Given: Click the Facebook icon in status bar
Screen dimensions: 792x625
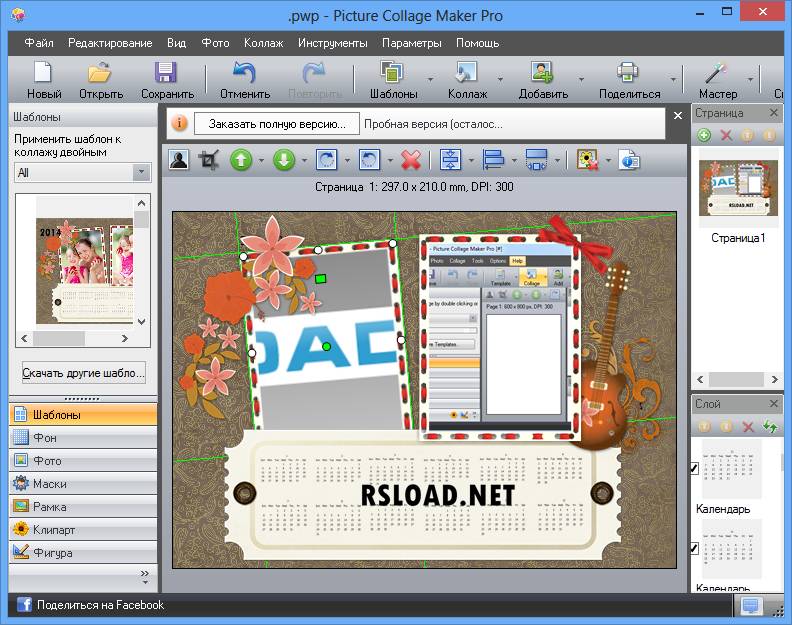Looking at the screenshot, I should click(x=24, y=604).
